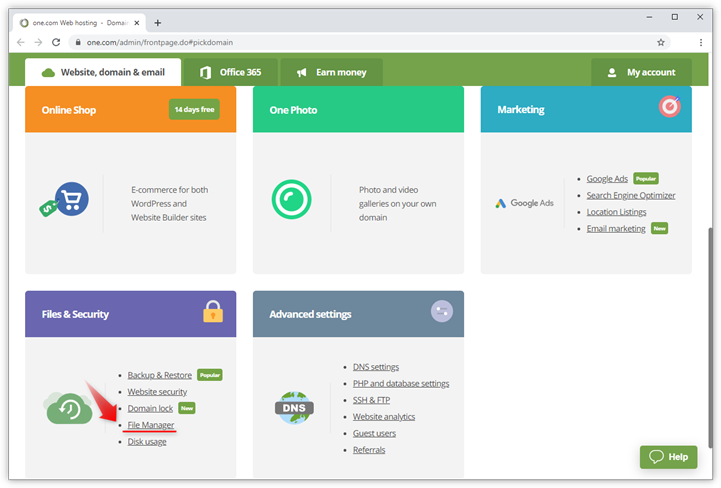Click the page vertical scrollbar
Viewport: 721px width, 488px height.
click(710, 336)
